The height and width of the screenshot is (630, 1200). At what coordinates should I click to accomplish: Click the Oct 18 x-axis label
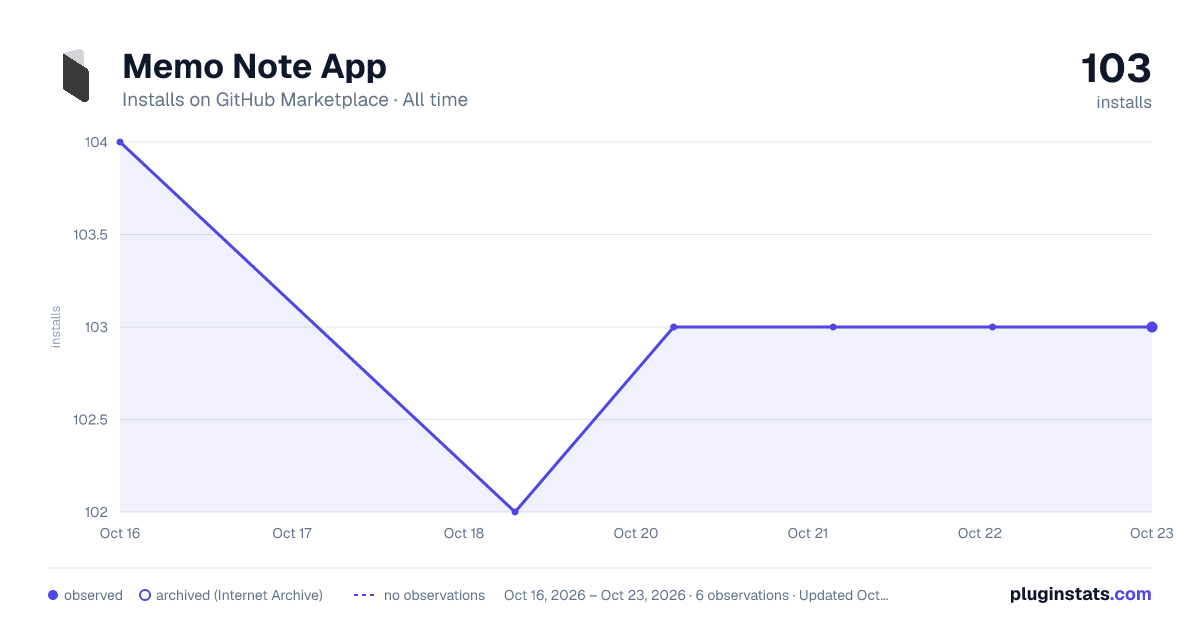point(464,533)
